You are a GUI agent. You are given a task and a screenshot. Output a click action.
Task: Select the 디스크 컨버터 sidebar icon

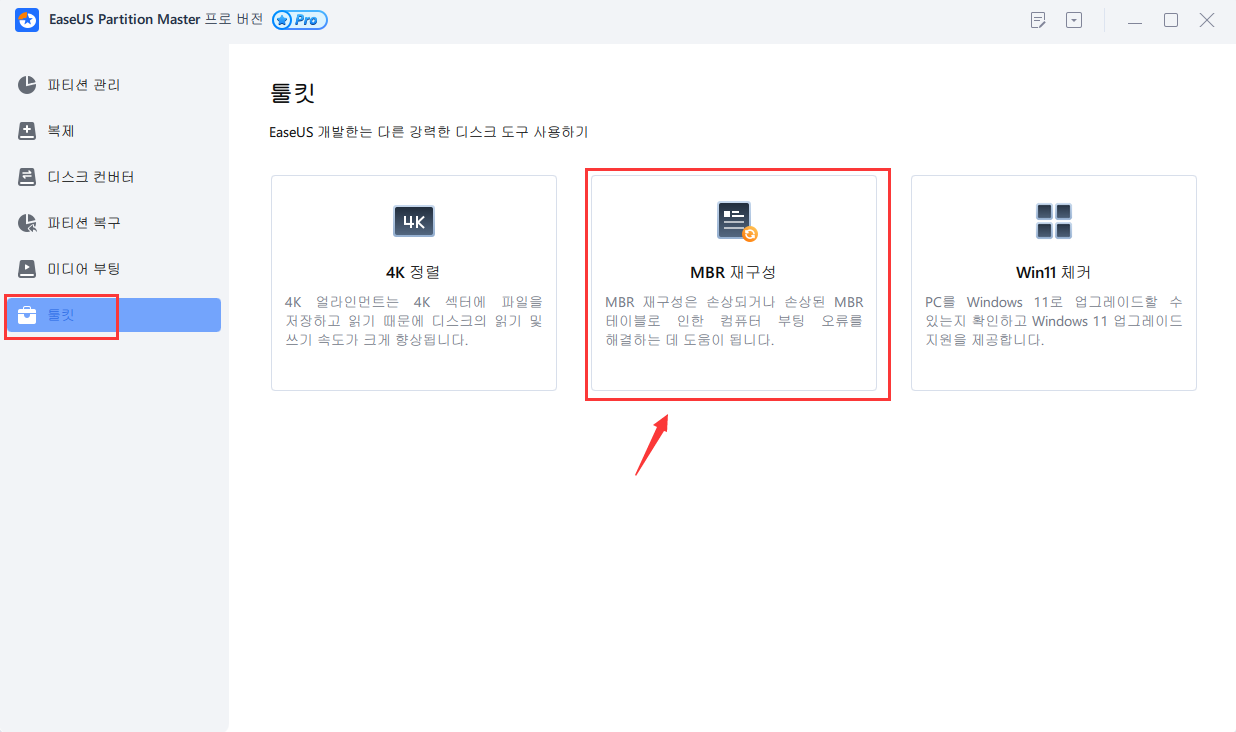tap(28, 177)
